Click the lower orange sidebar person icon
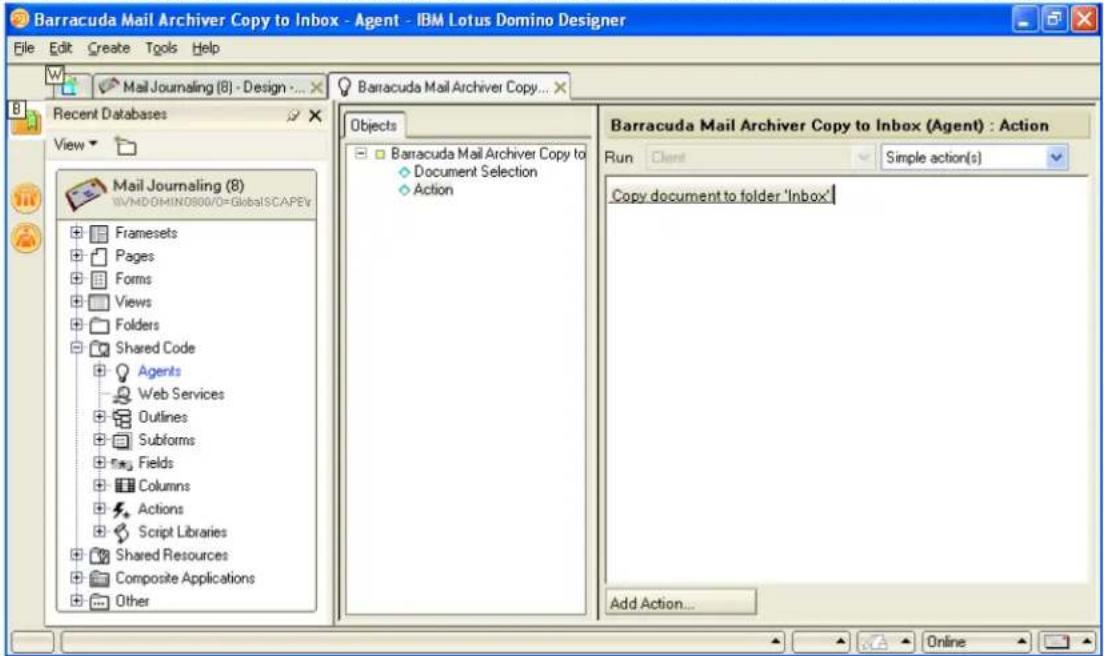The image size is (1104, 656). click(26, 239)
